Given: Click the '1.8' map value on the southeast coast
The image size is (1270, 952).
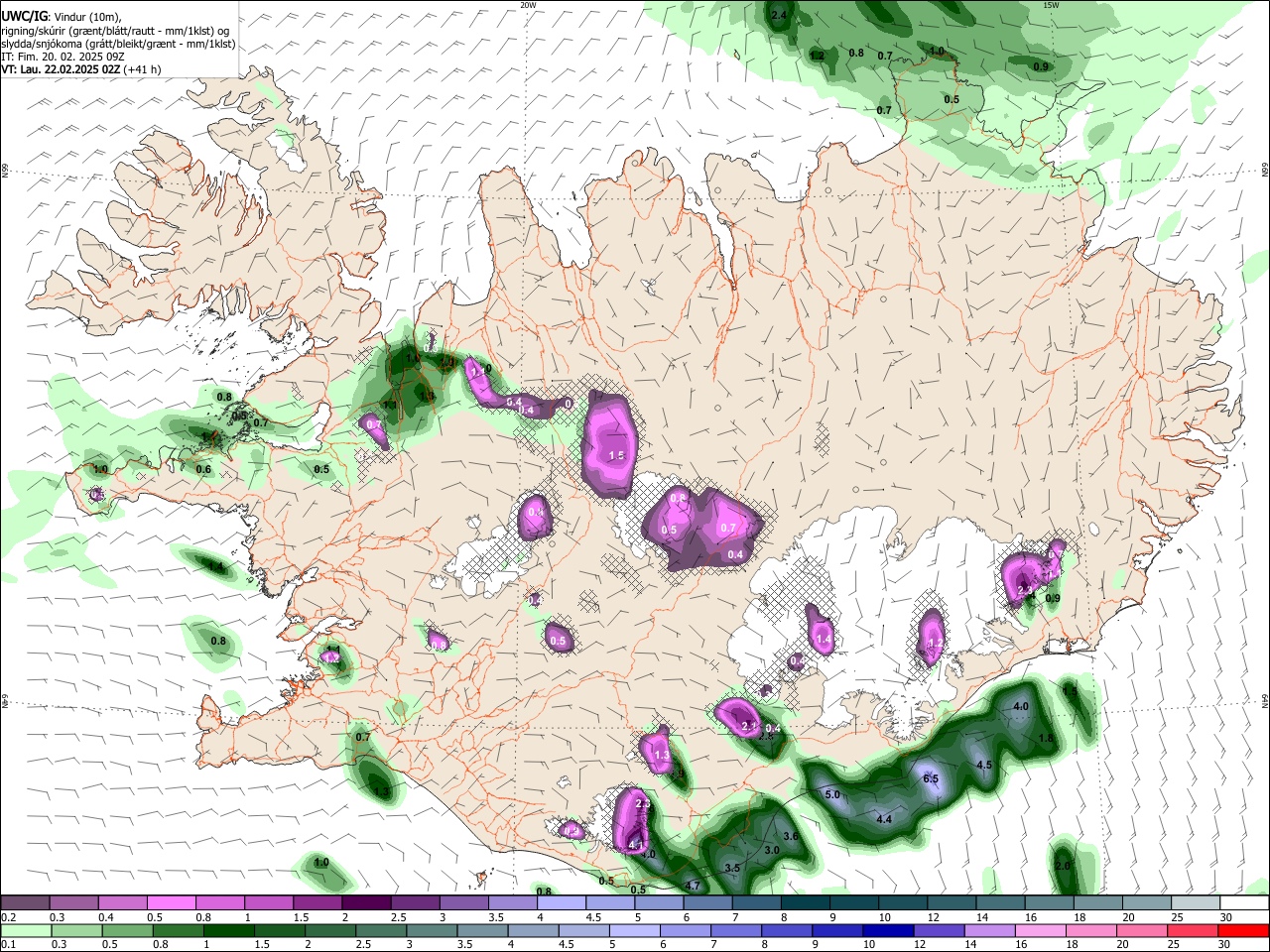Looking at the screenshot, I should point(1046,738).
